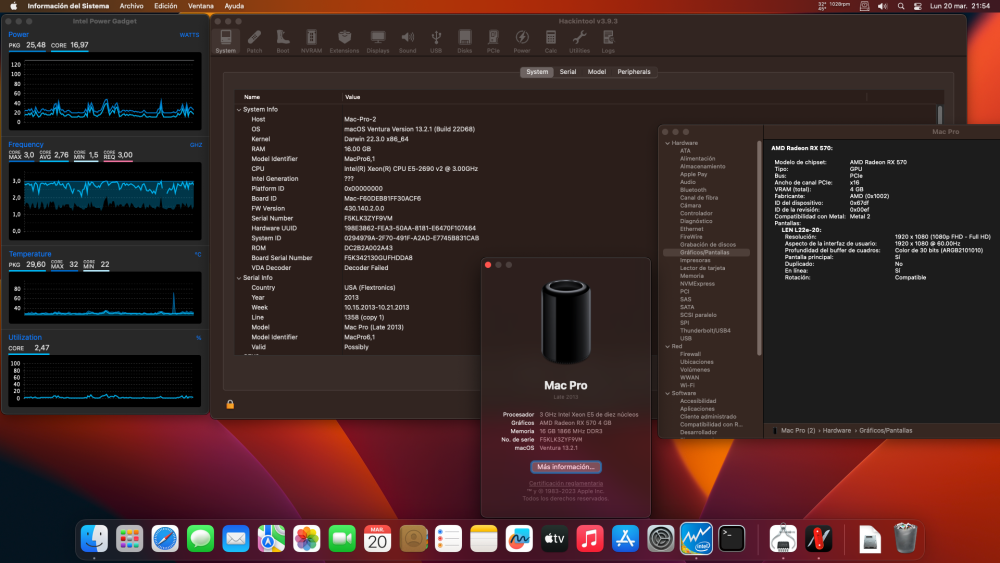The height and width of the screenshot is (563, 1000).
Task: Open the USB section in Hackintool
Action: (x=436, y=41)
